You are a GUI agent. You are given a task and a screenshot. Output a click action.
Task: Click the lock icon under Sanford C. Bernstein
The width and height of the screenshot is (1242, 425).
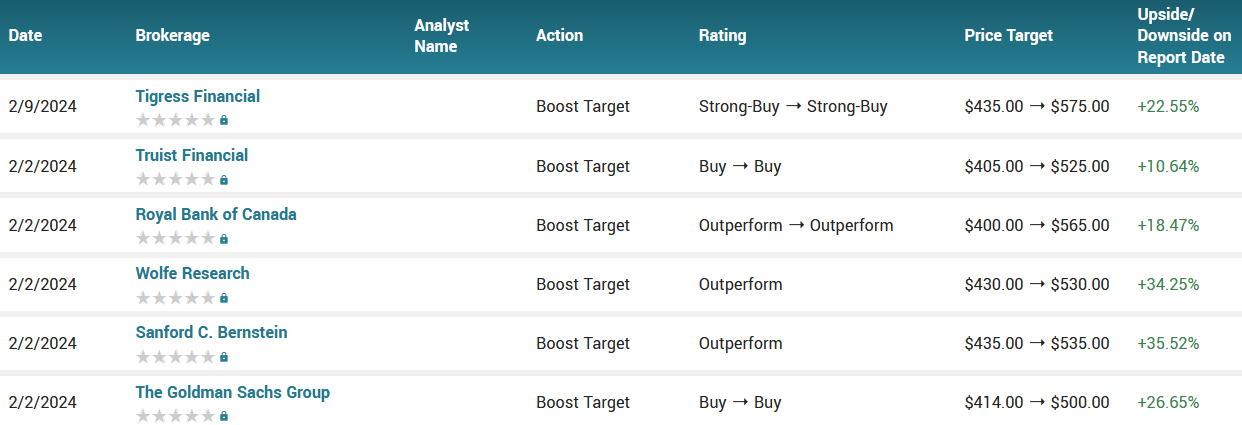tap(224, 357)
